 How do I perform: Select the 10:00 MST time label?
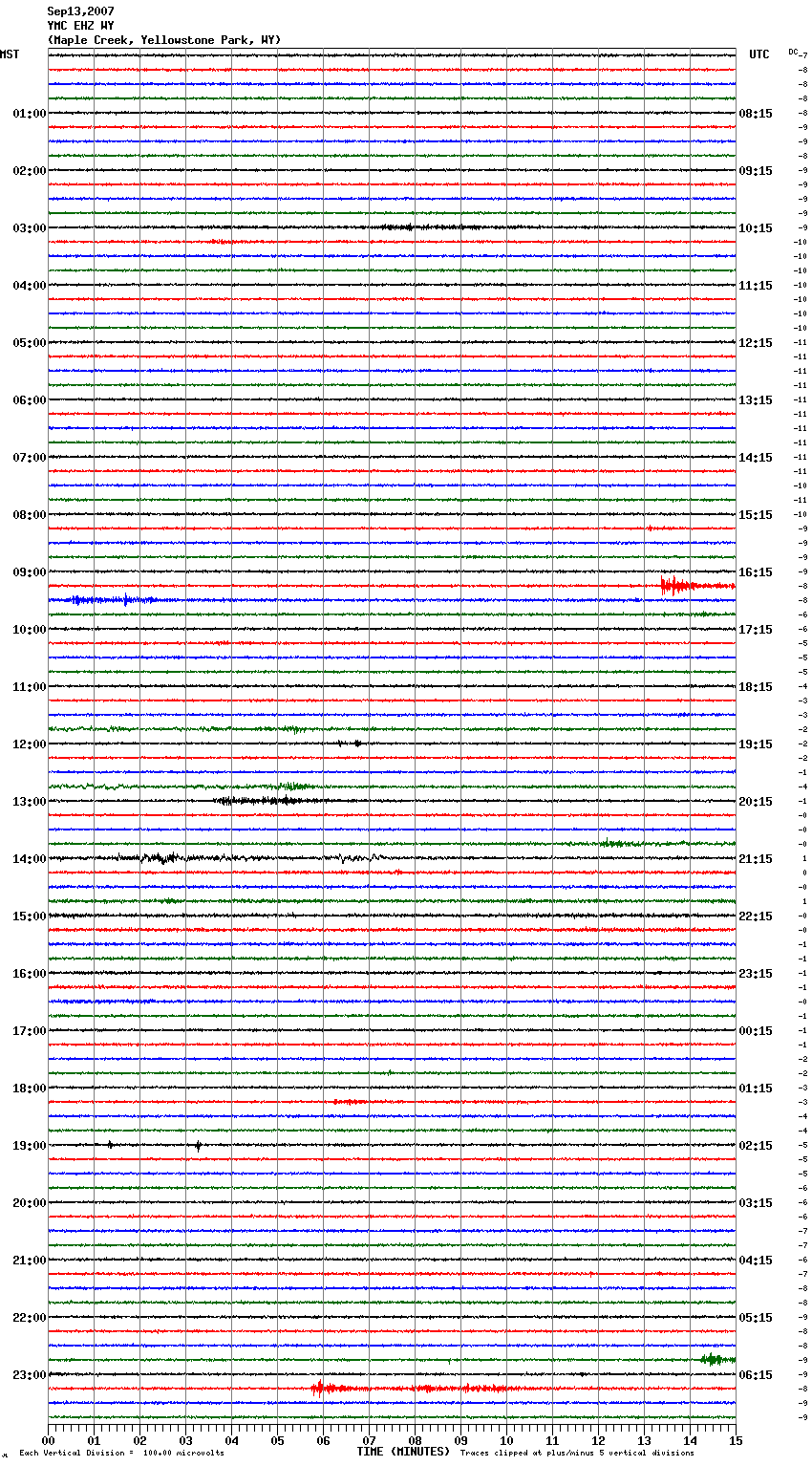tap(30, 630)
